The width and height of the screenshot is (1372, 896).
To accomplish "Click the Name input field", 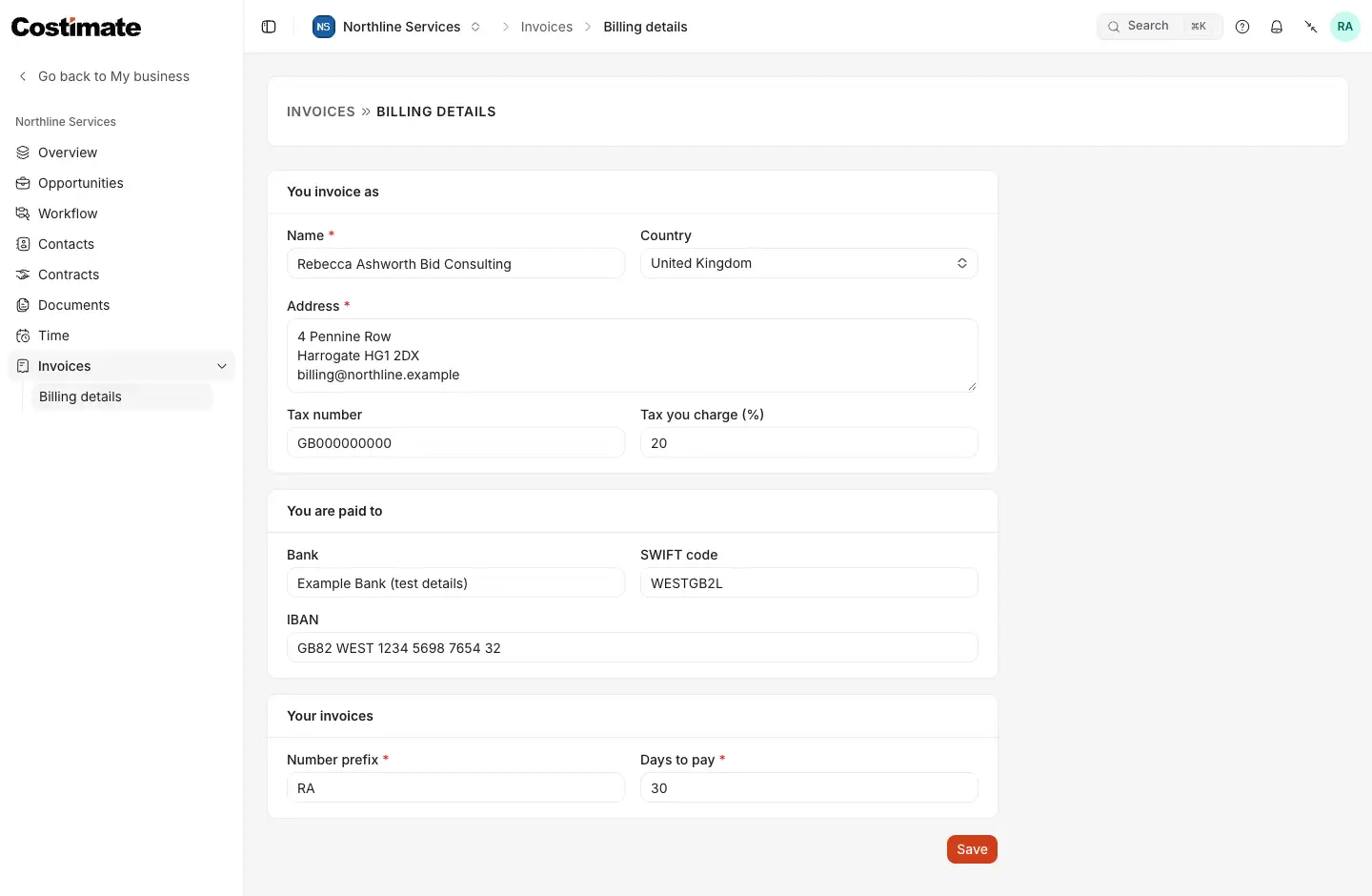I will (x=455, y=264).
